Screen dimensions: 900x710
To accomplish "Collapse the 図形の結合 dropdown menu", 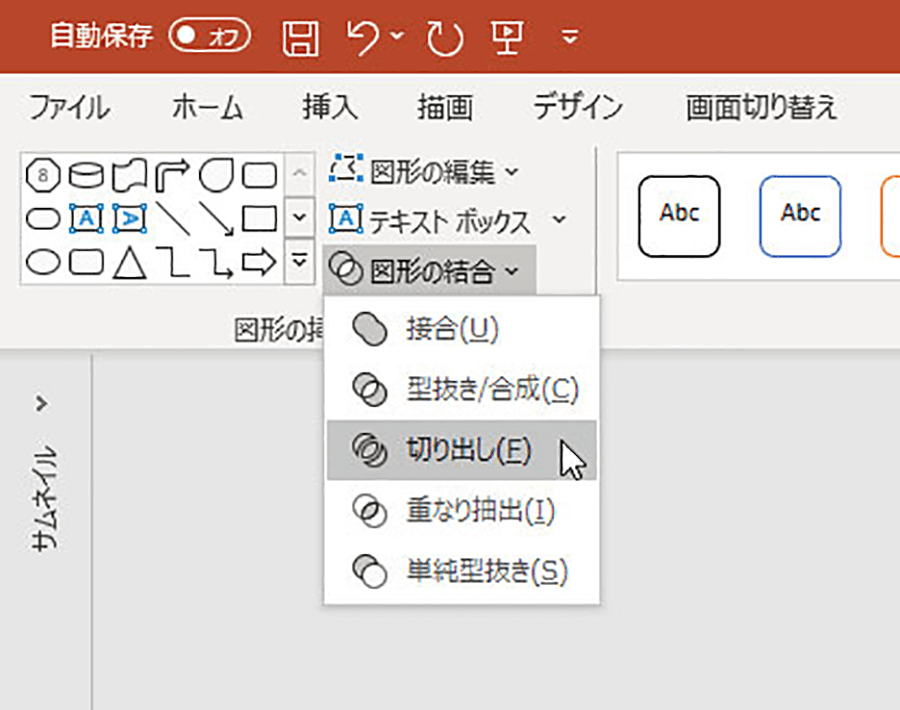I will pos(429,270).
